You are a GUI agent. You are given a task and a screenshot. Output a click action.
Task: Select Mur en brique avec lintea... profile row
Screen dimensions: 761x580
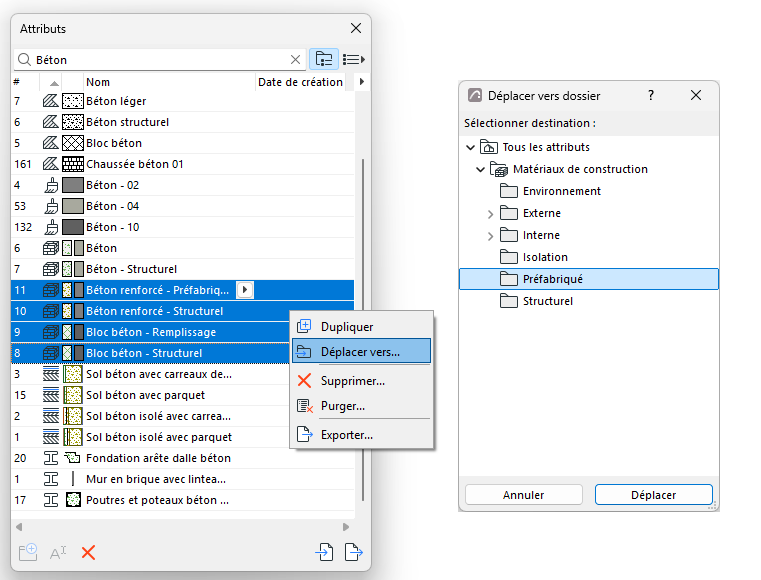(x=182, y=479)
